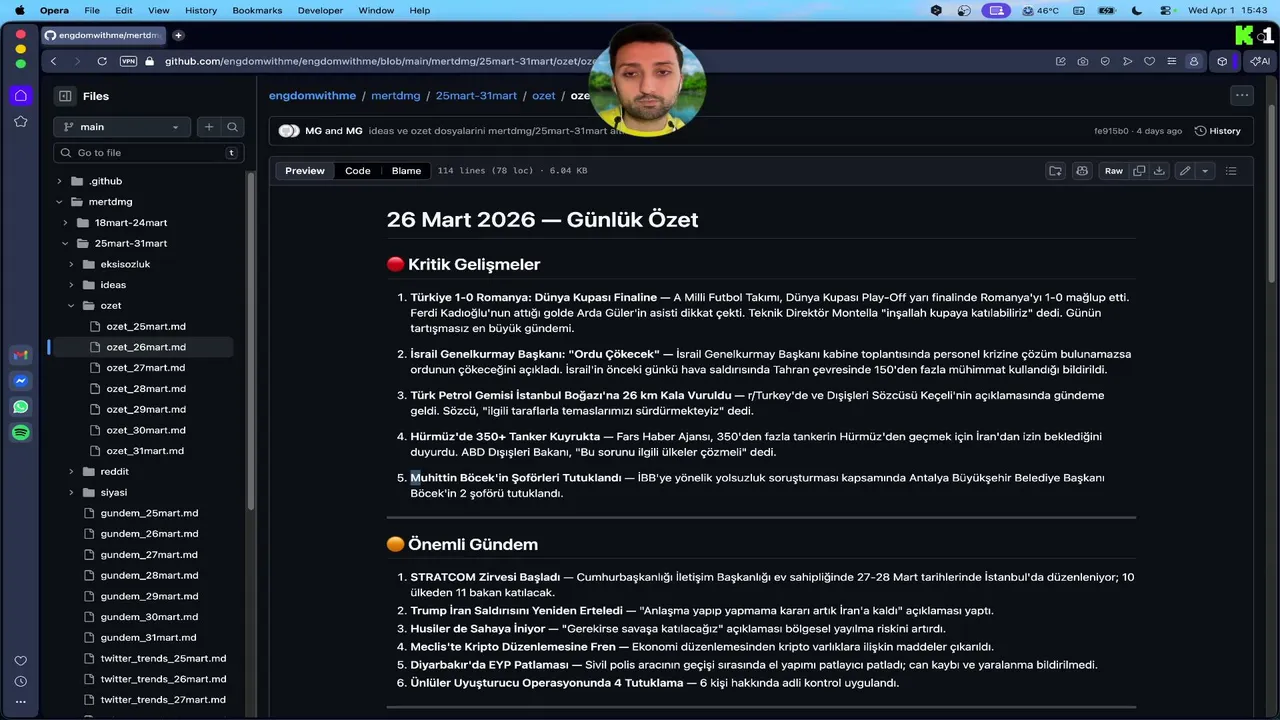This screenshot has height=720, width=1280.
Task: Open more edit options dropdown arrow
Action: [1205, 171]
